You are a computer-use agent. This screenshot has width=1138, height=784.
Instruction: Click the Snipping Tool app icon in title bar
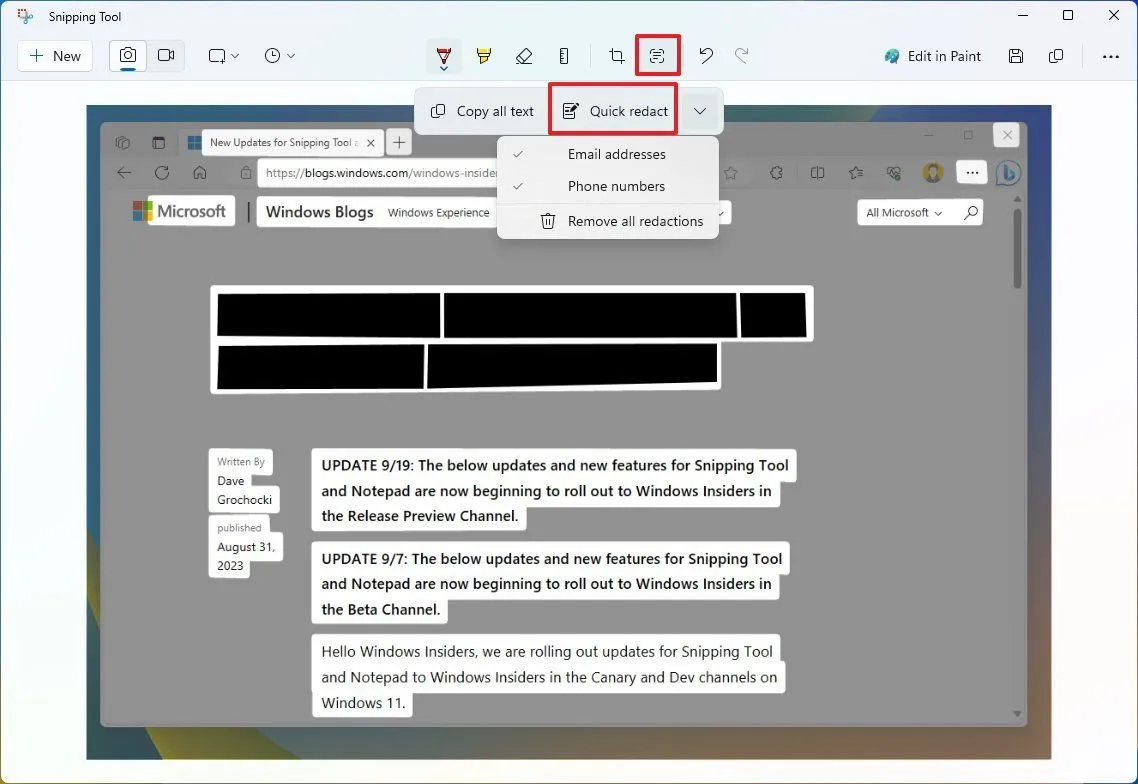(25, 16)
